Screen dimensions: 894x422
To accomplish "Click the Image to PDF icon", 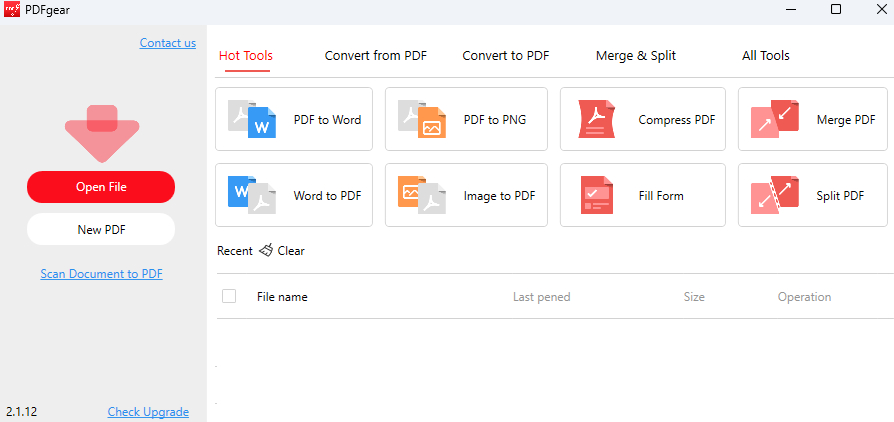I will pyautogui.click(x=422, y=195).
